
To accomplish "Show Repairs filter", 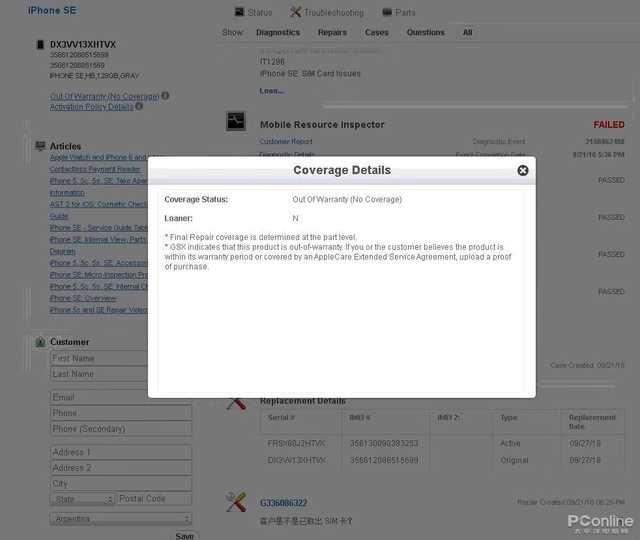I will [x=332, y=33].
